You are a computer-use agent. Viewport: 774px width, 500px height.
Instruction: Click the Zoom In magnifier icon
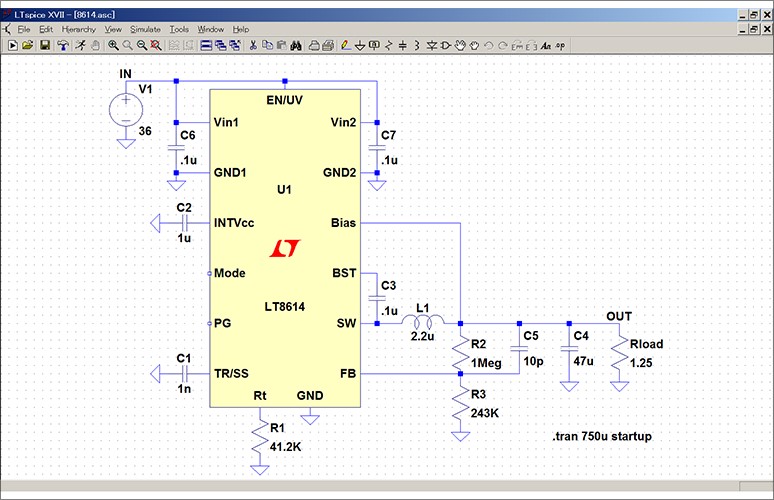coord(113,45)
